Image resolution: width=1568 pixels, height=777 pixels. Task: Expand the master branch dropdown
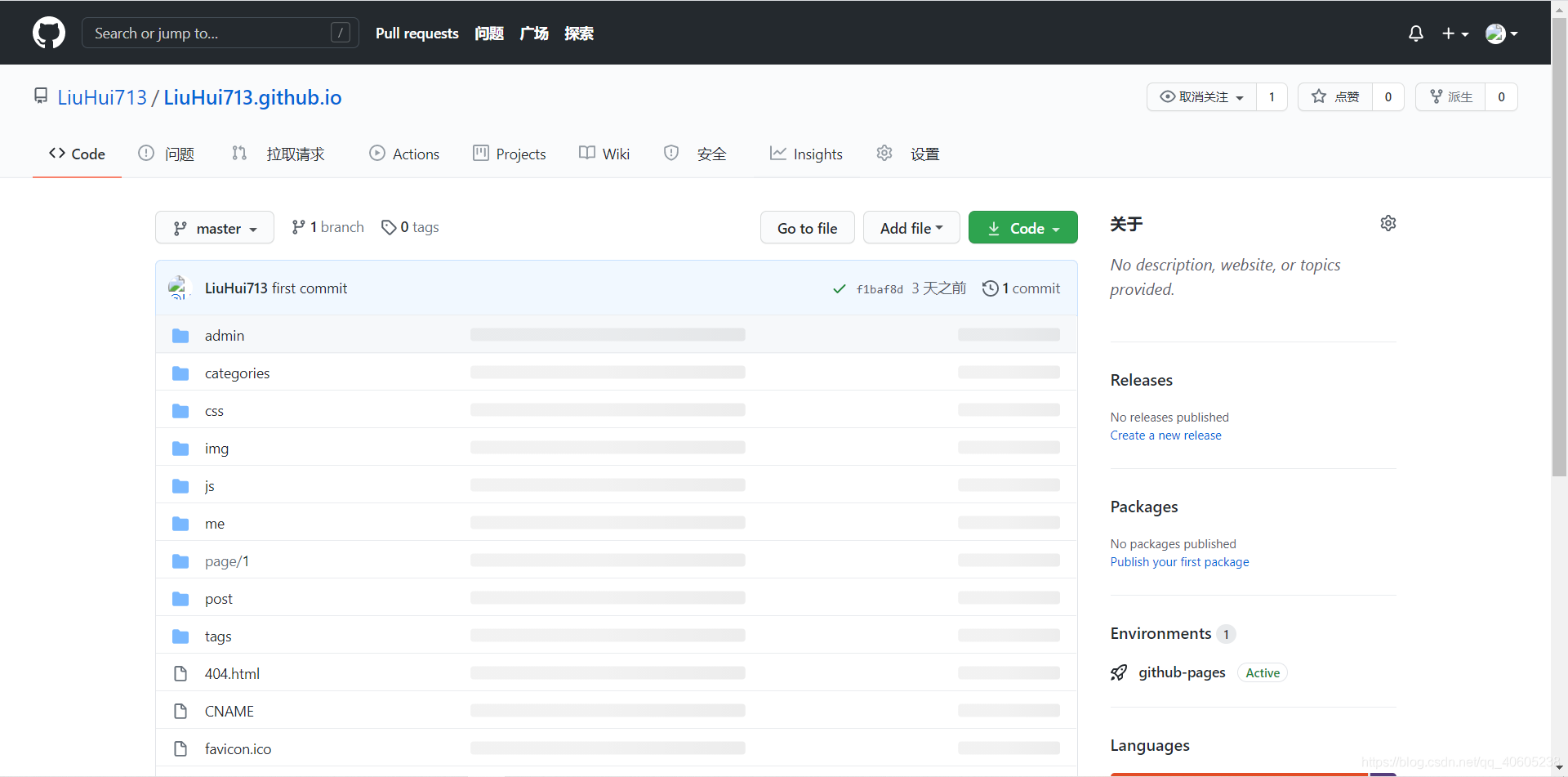[x=215, y=228]
